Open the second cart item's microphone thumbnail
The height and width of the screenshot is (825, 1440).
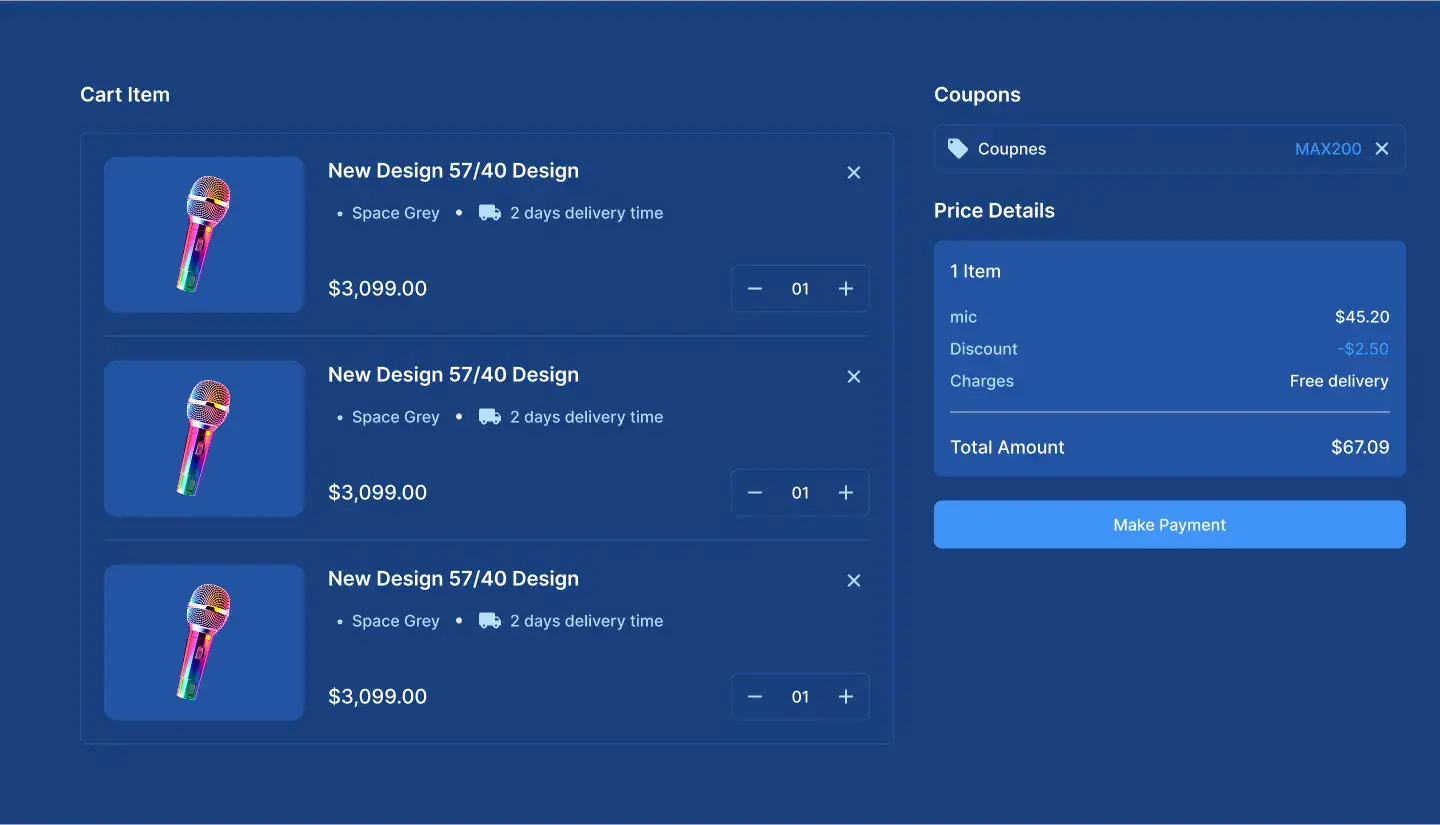pyautogui.click(x=204, y=438)
